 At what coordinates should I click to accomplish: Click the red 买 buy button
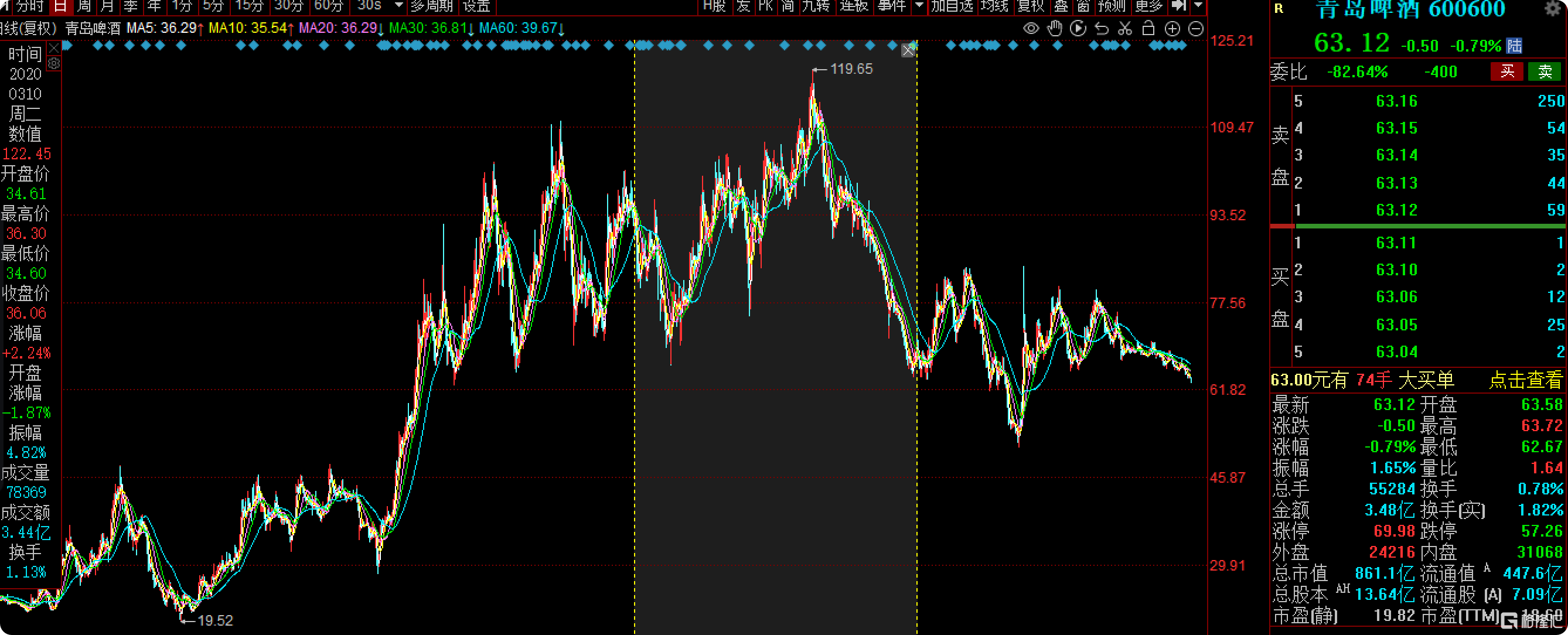click(x=1506, y=72)
